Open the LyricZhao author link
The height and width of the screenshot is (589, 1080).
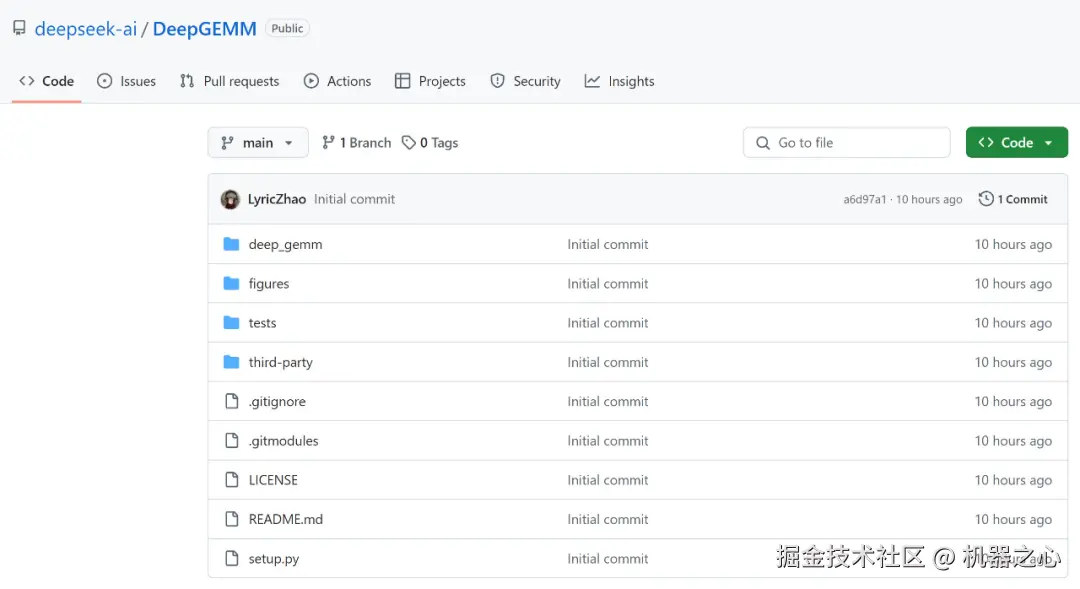(277, 199)
